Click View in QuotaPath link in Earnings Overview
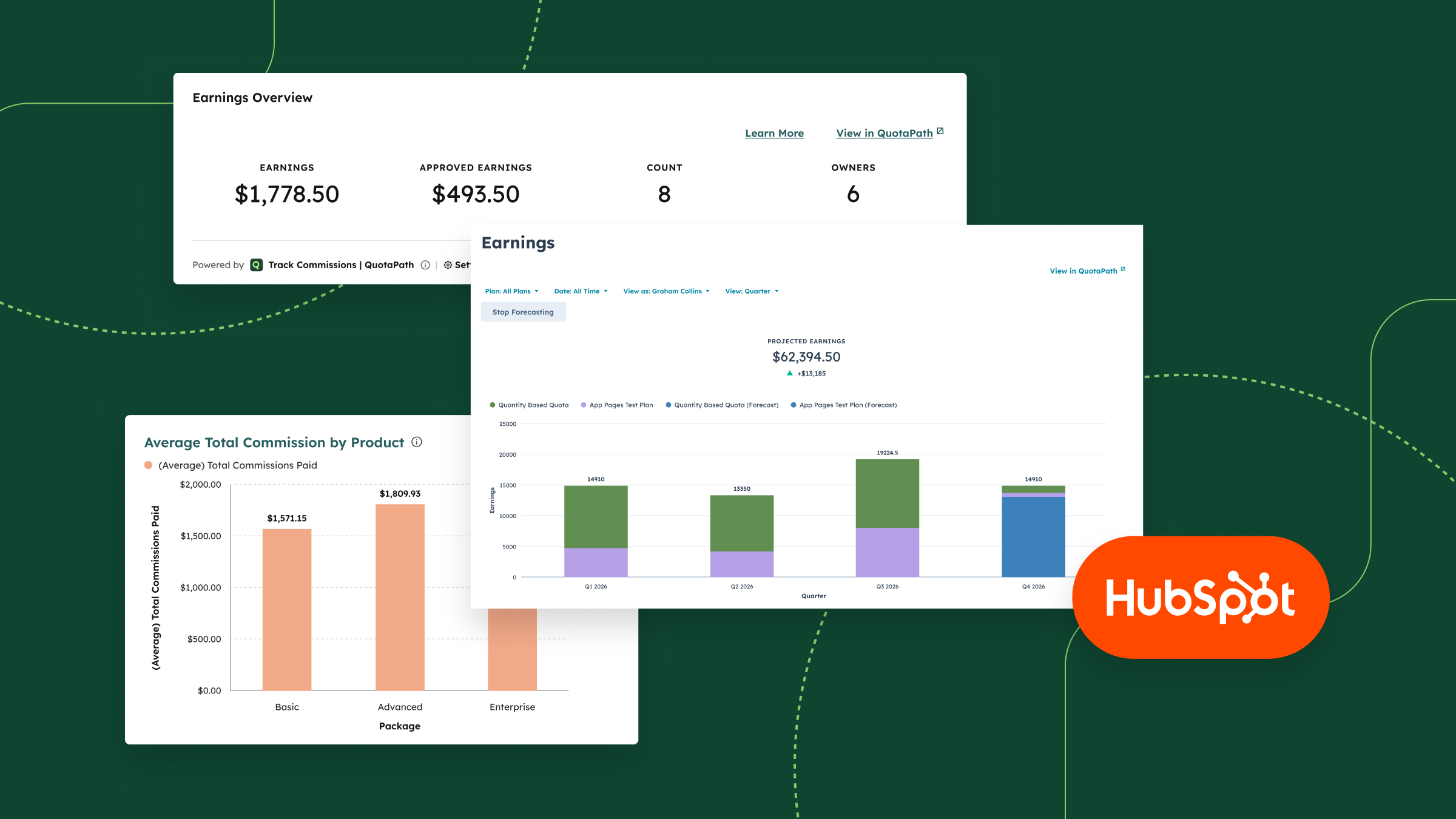 884,133
